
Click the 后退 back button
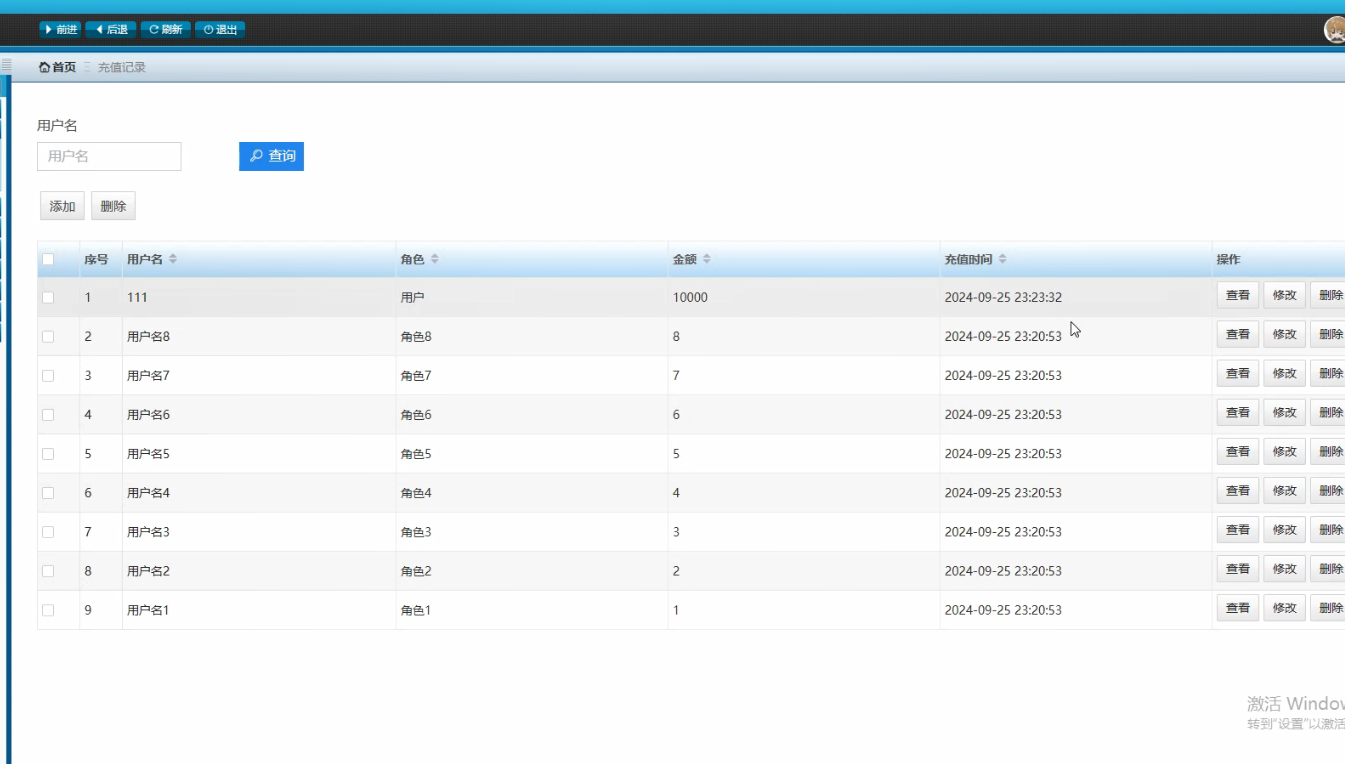[x=111, y=29]
